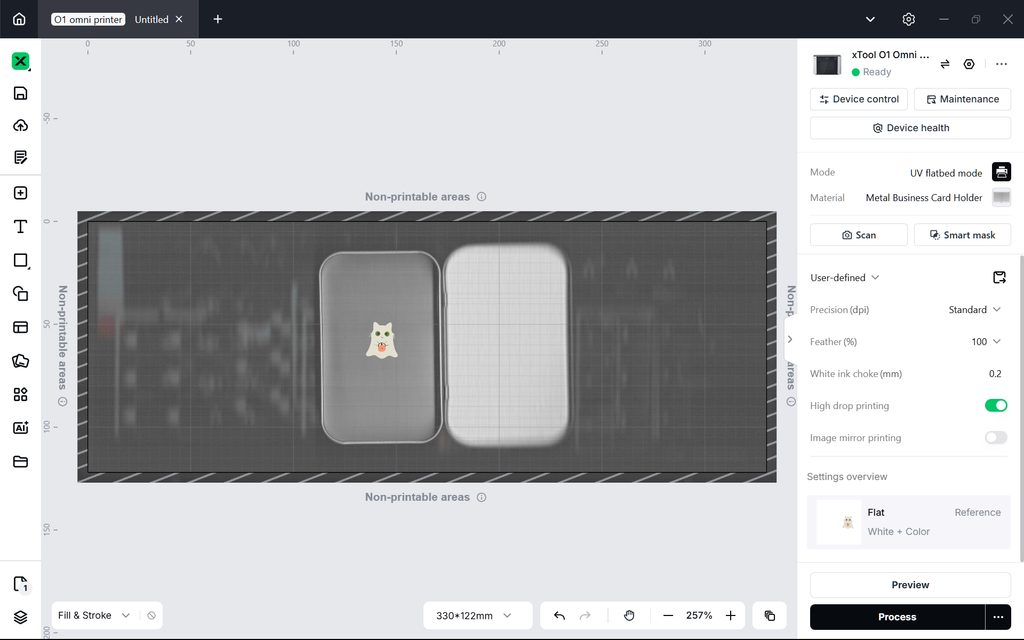Click the save project icon in sidebar

20,93
